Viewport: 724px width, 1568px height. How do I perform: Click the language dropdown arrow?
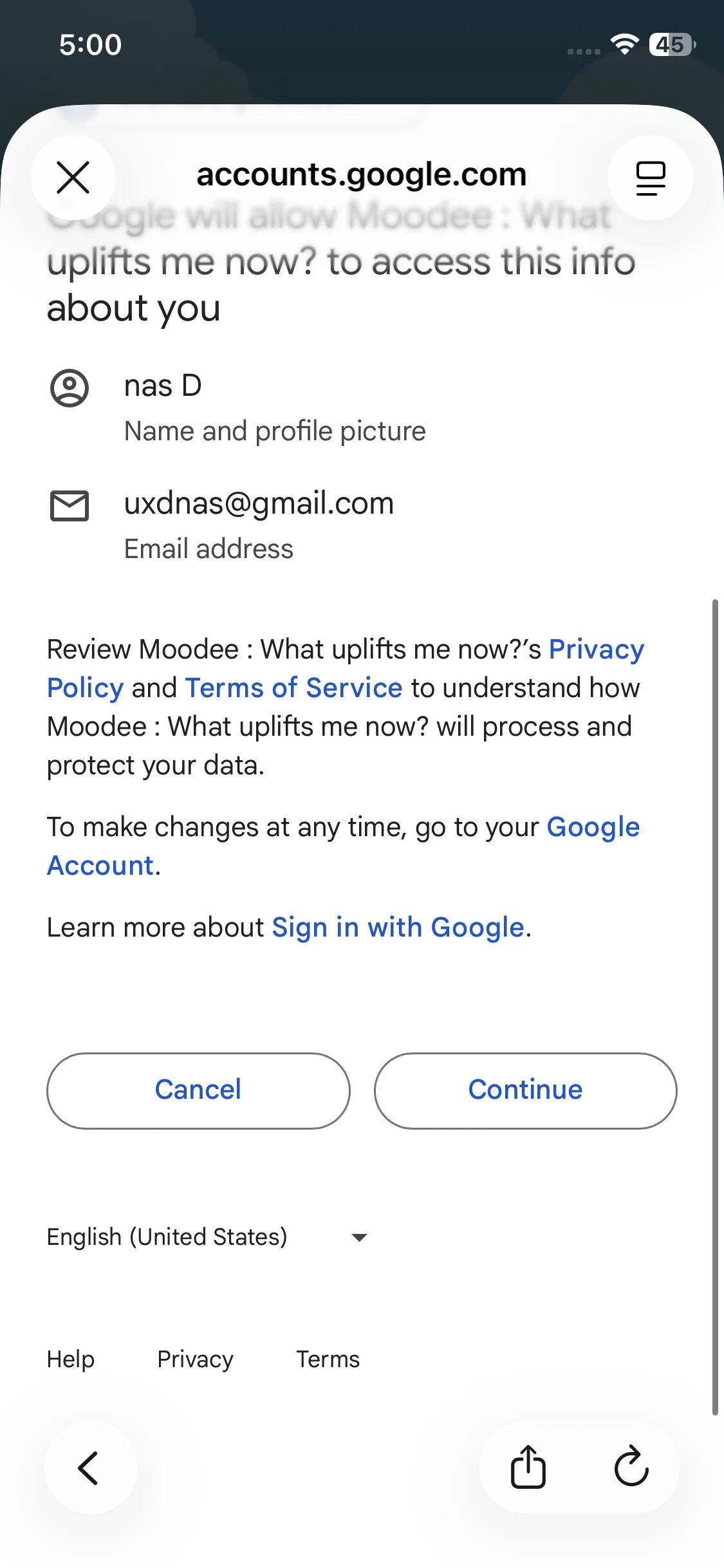point(359,1237)
